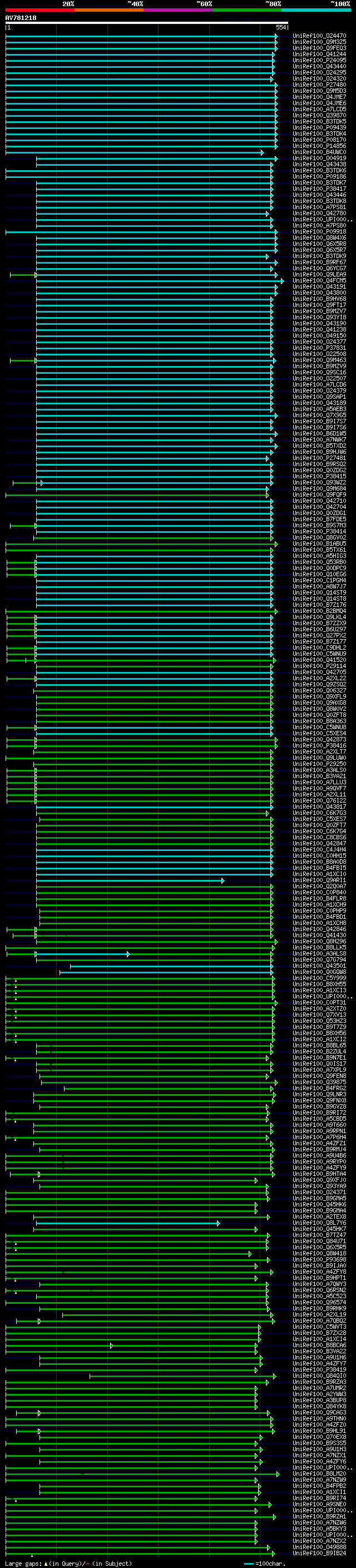The width and height of the screenshot is (356, 1568).
Task: Click the orange ~40% identity legend segment
Action: tap(109, 10)
